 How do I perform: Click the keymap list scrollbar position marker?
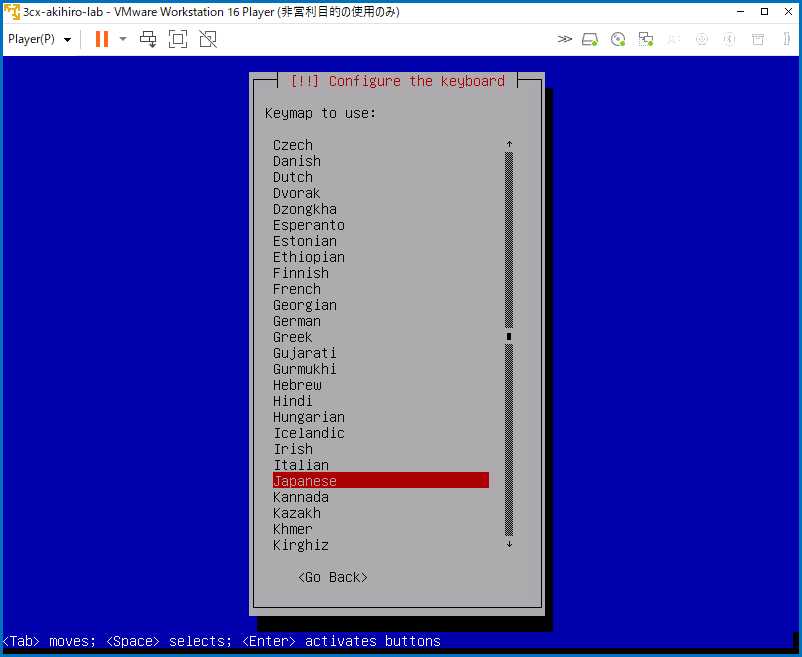tap(509, 336)
